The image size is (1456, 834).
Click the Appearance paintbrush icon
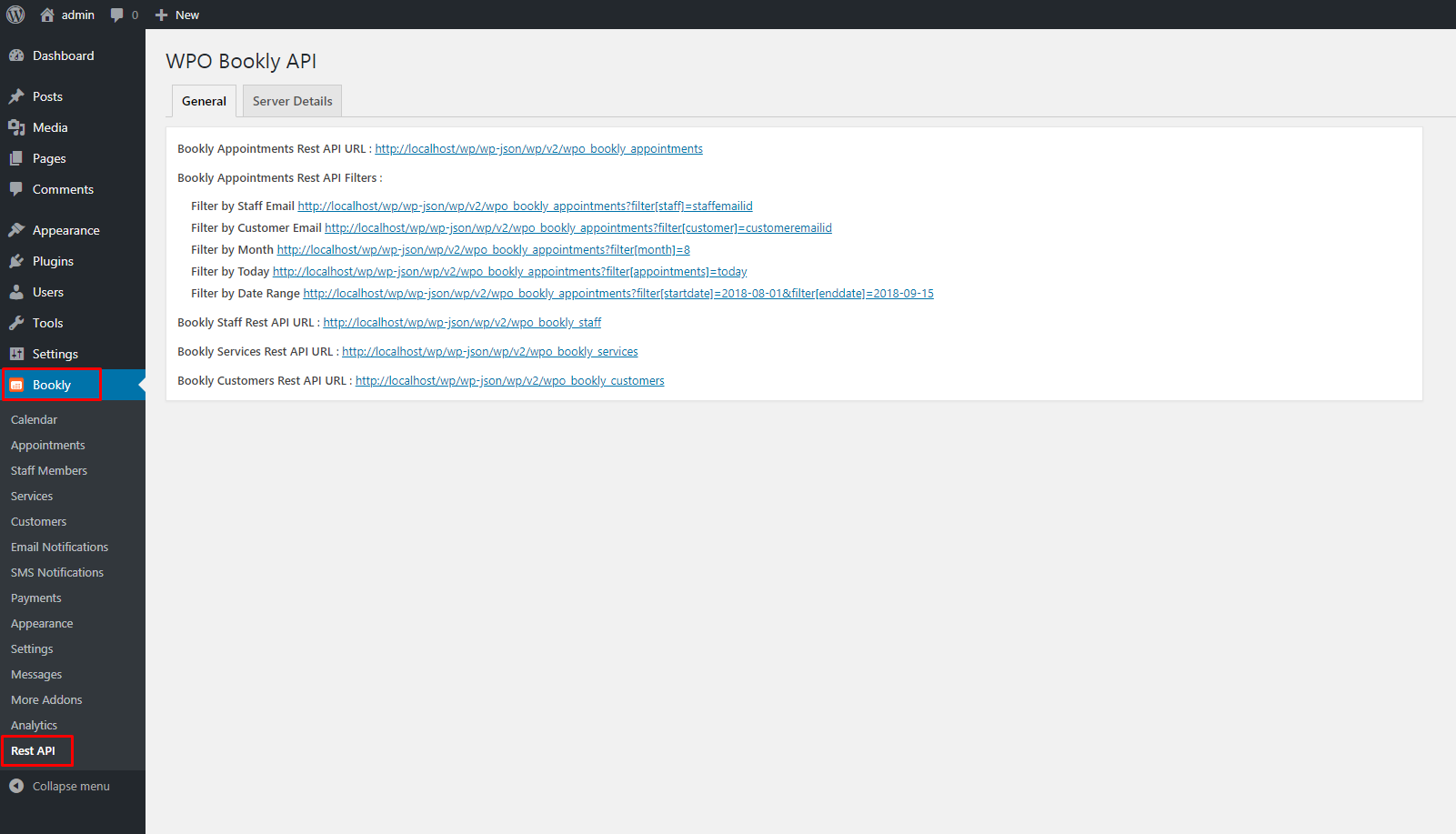point(16,230)
